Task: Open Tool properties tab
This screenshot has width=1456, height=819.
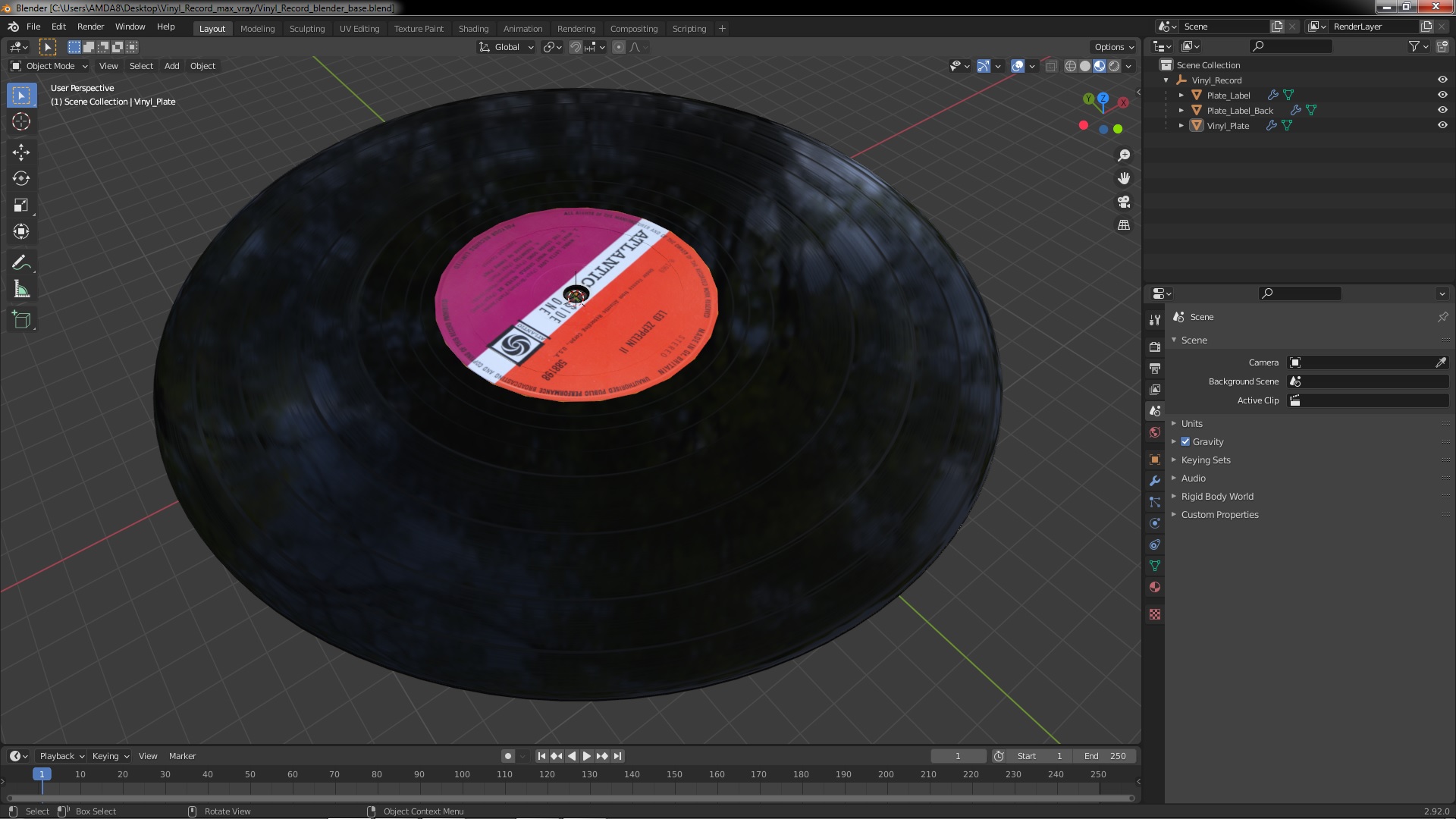Action: point(1155,320)
